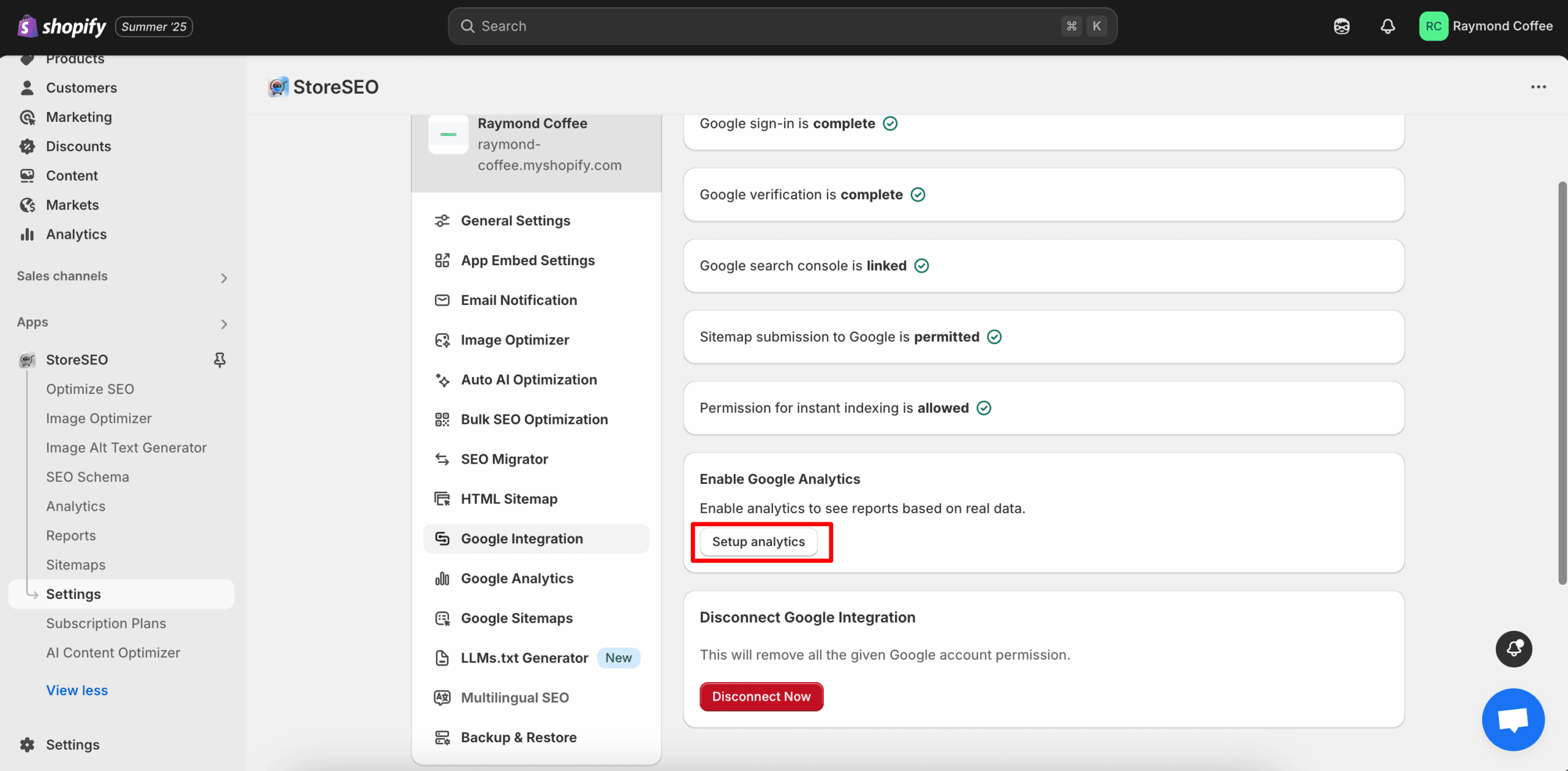Screen dimensions: 1568x771
Task: Click the LLMs.txt Generator file icon
Action: tap(442, 659)
